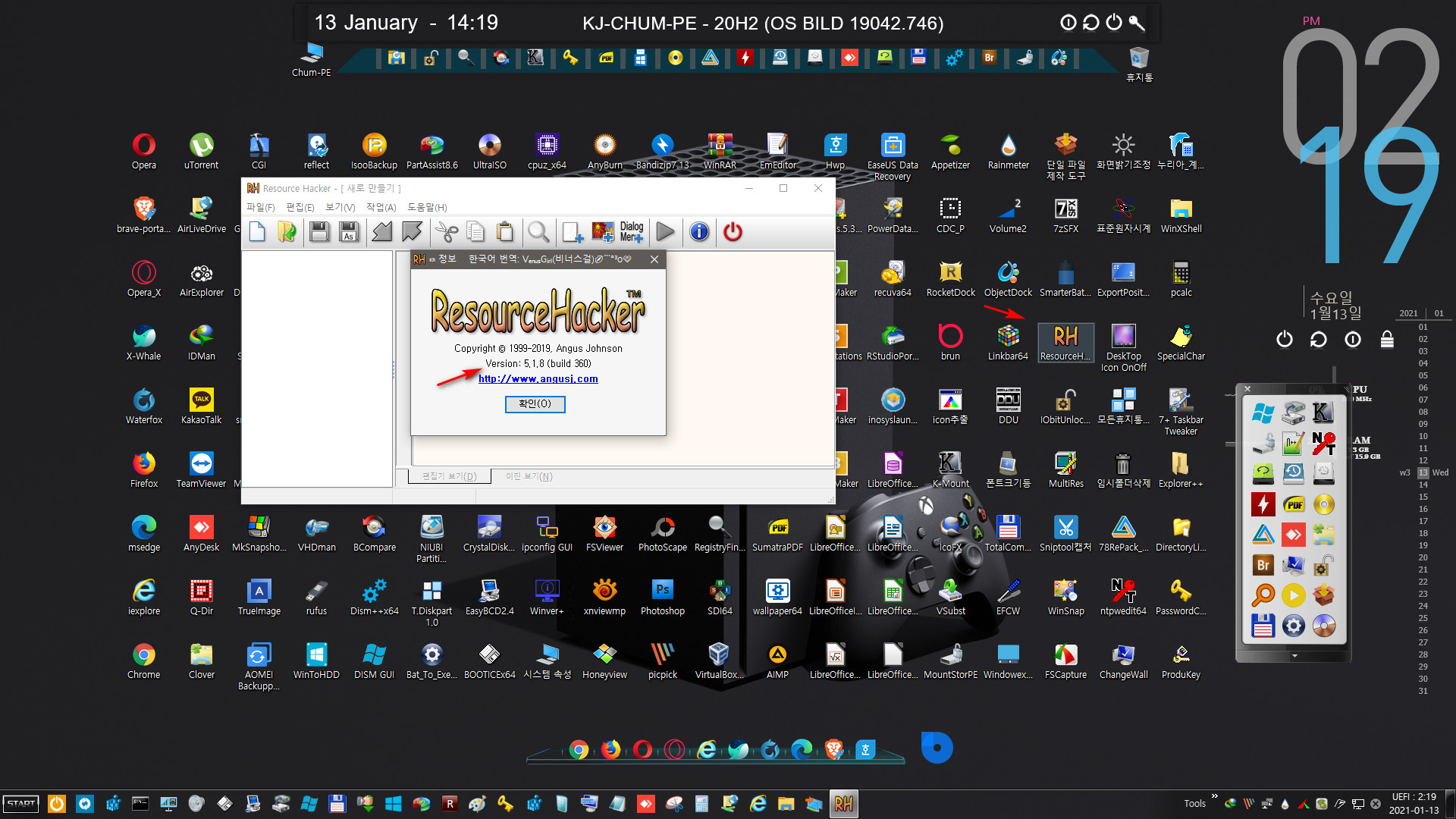Image resolution: width=1456 pixels, height=819 pixels.
Task: Click the Paste clipboard icon in Resource Hacker
Action: tap(504, 232)
